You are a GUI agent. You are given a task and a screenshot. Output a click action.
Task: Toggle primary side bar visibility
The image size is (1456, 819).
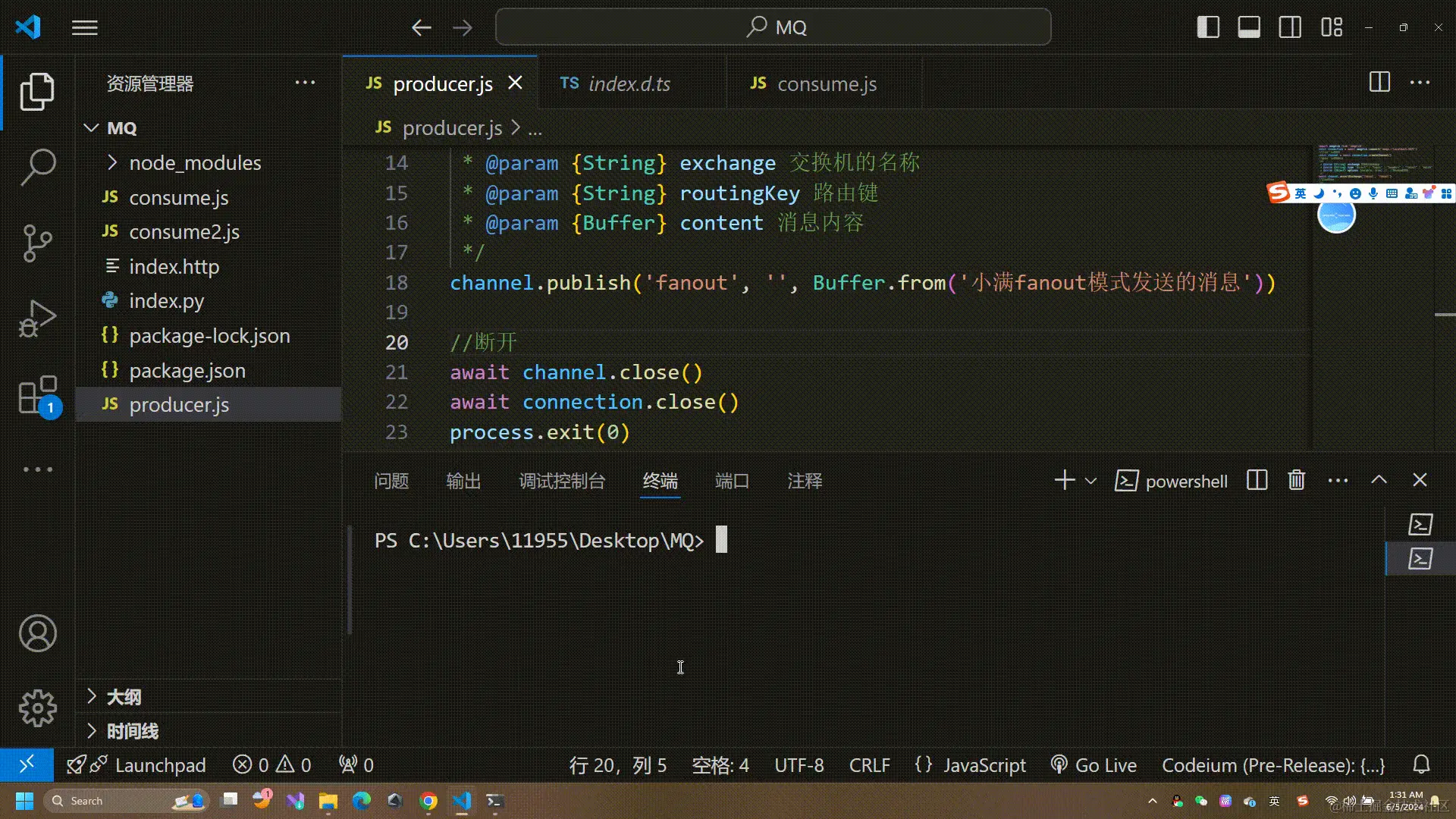click(x=1208, y=27)
